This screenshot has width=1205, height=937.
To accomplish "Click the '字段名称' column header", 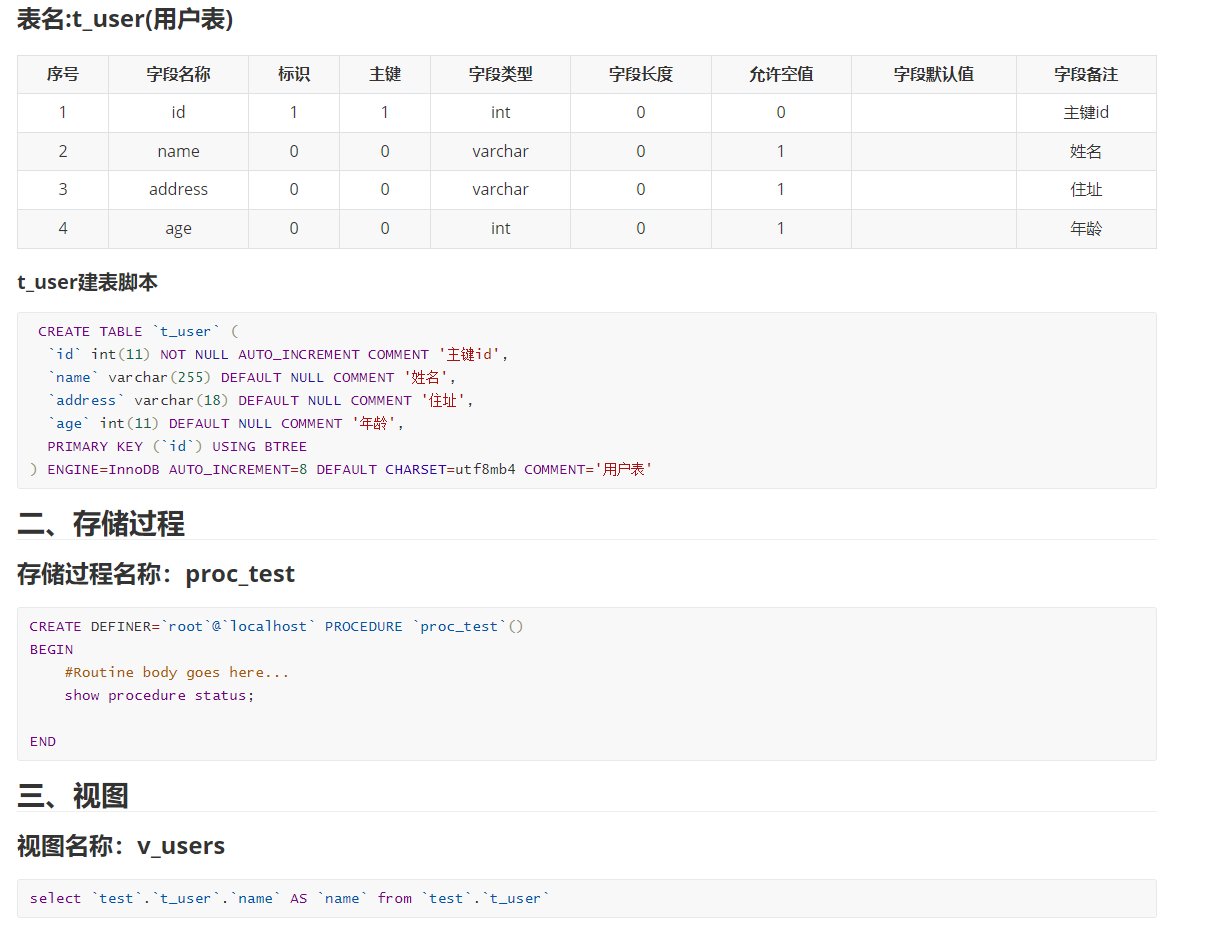I will click(x=178, y=74).
